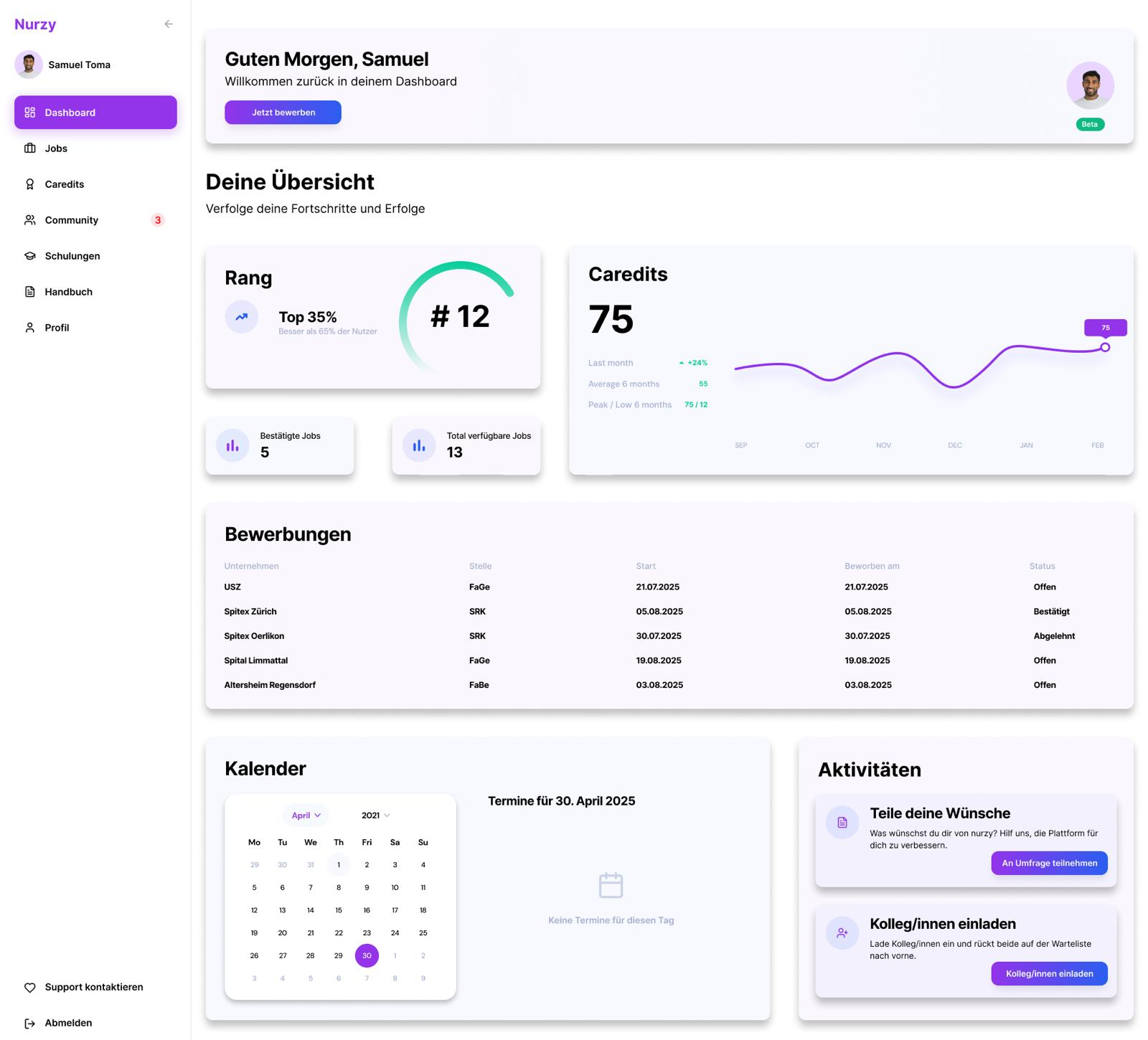Click An Umfrage teilnehmen button
This screenshot has height=1040, width=1148.
pyautogui.click(x=1049, y=864)
